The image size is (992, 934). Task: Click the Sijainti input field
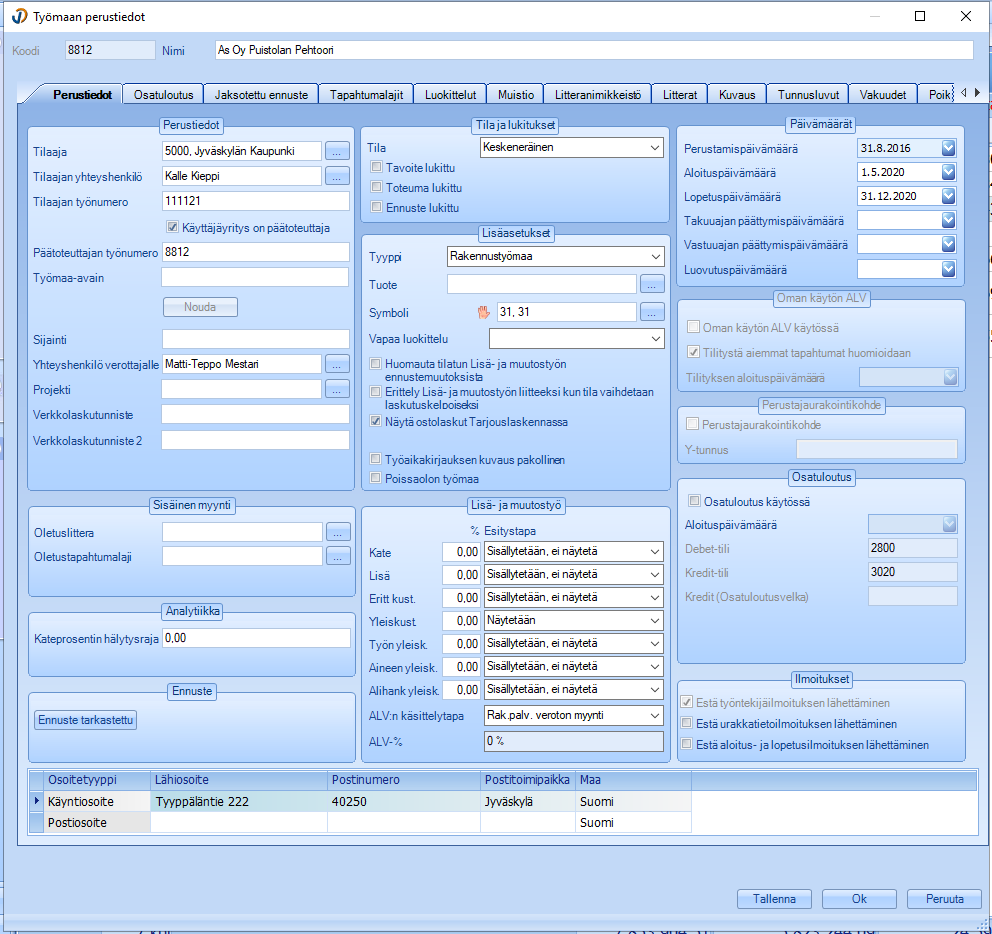[x=255, y=339]
